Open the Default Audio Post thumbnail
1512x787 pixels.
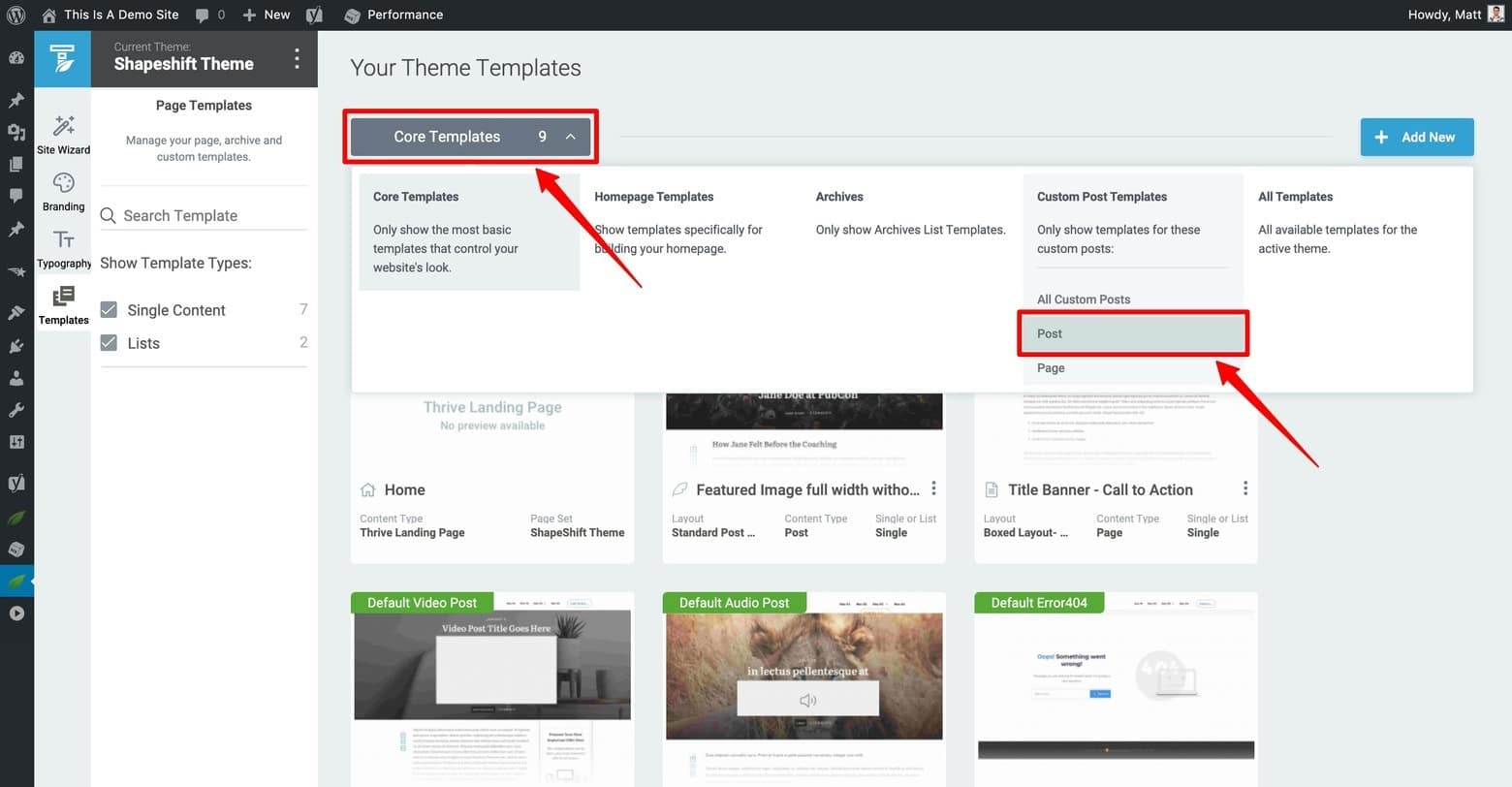tap(804, 688)
